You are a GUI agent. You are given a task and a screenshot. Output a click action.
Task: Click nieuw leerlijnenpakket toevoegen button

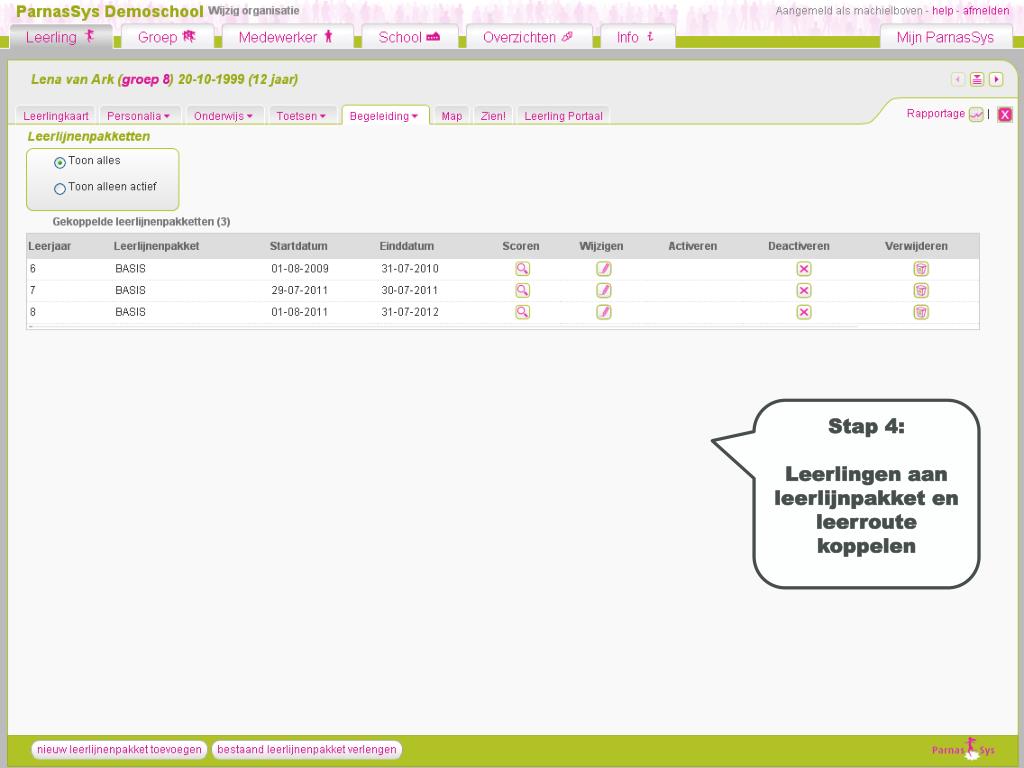(x=119, y=749)
